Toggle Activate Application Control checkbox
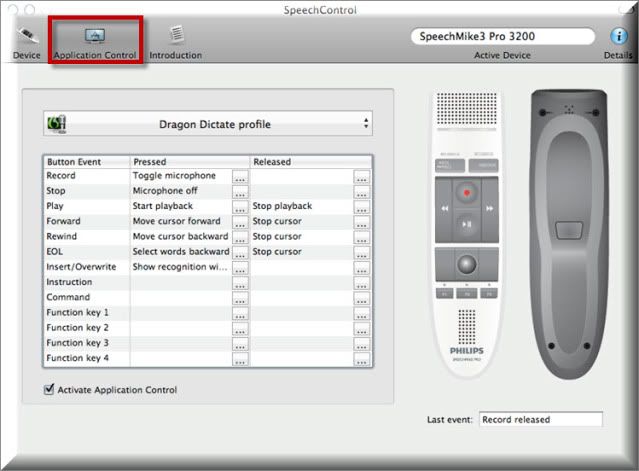The width and height of the screenshot is (639, 471). tap(49, 389)
